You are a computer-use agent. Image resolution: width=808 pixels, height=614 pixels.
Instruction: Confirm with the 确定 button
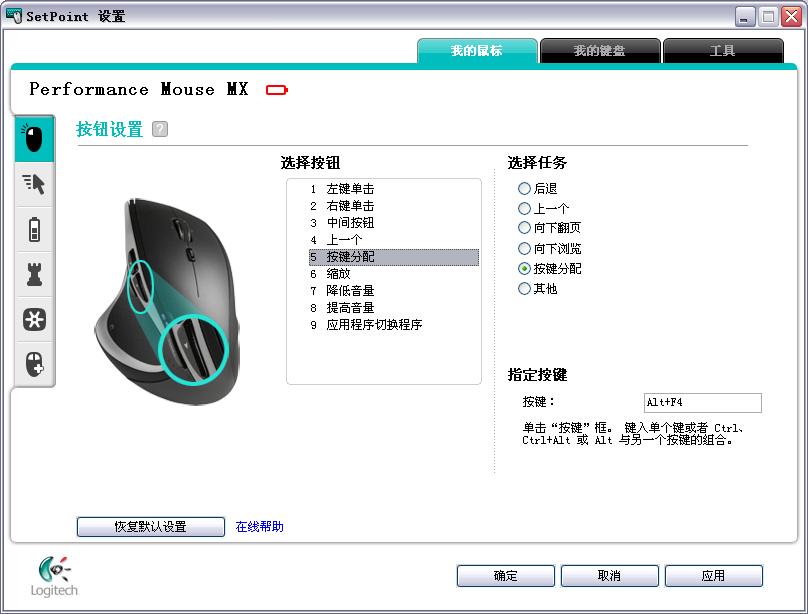(x=506, y=575)
